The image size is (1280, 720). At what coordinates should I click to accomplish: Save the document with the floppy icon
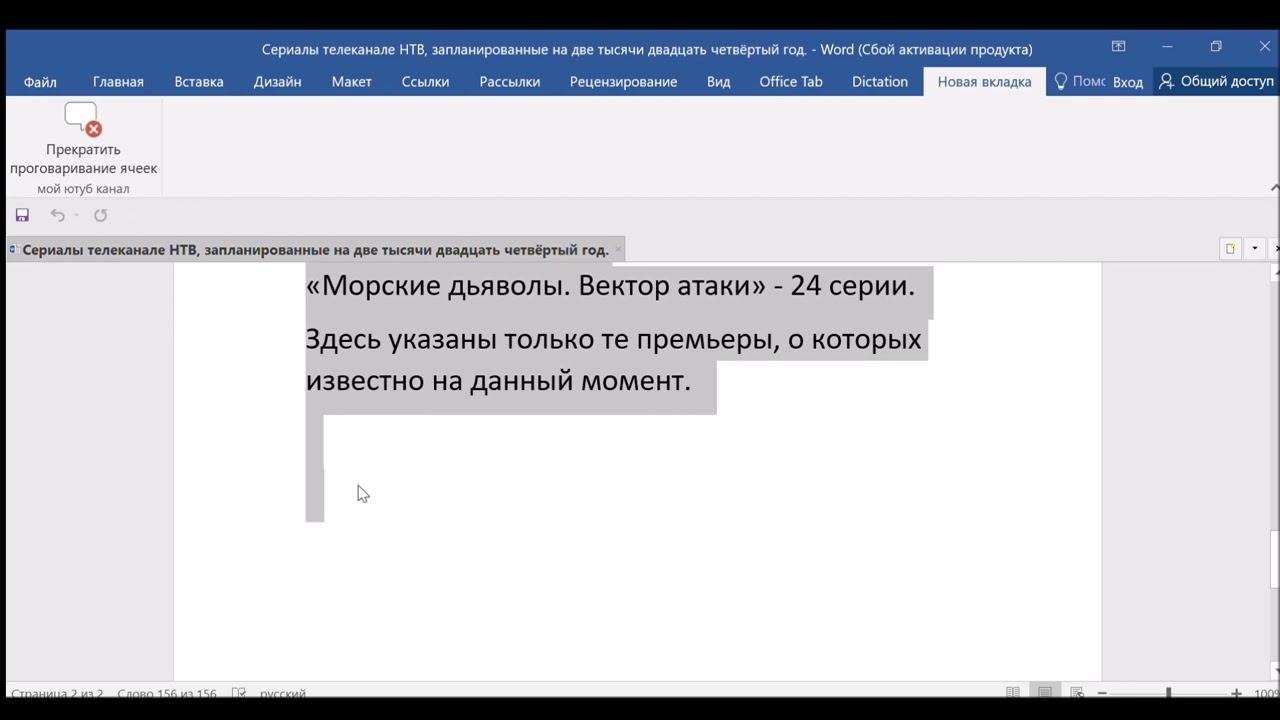22,215
